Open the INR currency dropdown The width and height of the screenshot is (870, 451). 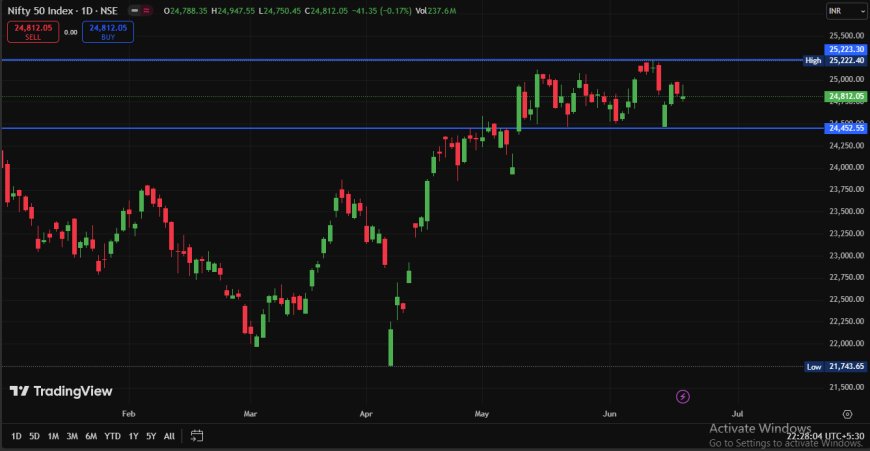pos(846,11)
